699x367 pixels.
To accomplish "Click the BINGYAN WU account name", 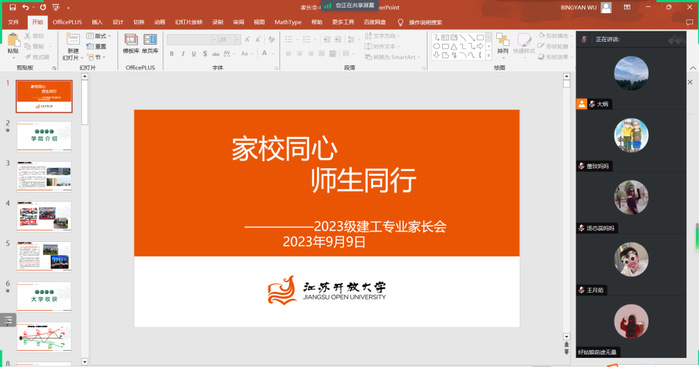I will (578, 8).
